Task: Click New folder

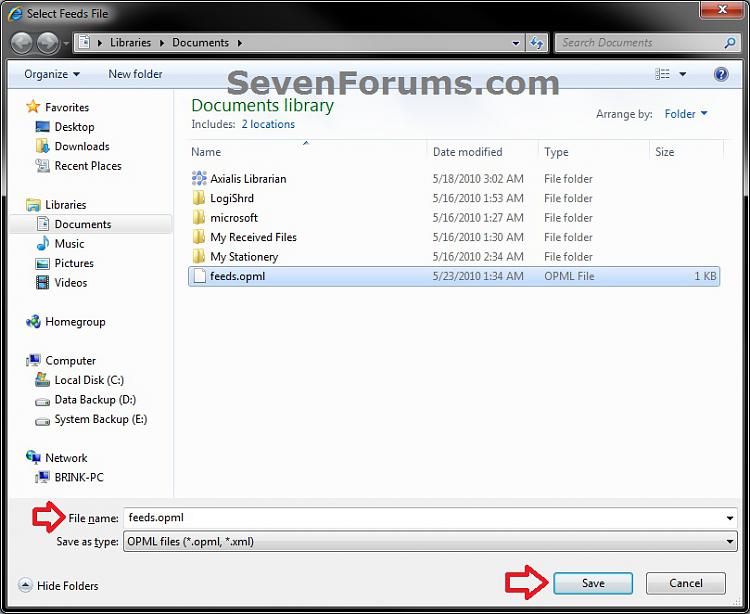Action: click(x=135, y=74)
